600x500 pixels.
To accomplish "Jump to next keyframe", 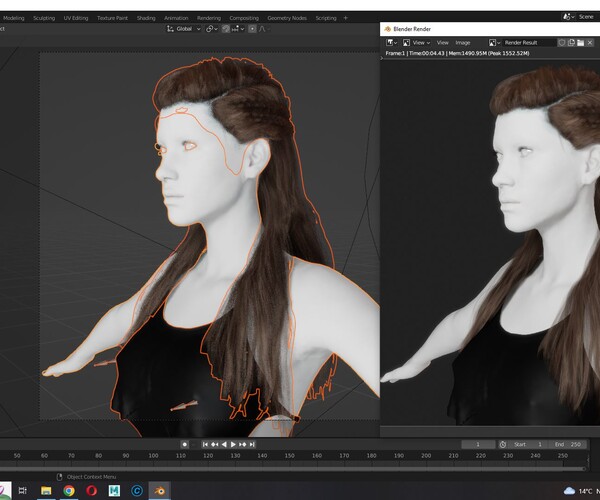I will 243,444.
